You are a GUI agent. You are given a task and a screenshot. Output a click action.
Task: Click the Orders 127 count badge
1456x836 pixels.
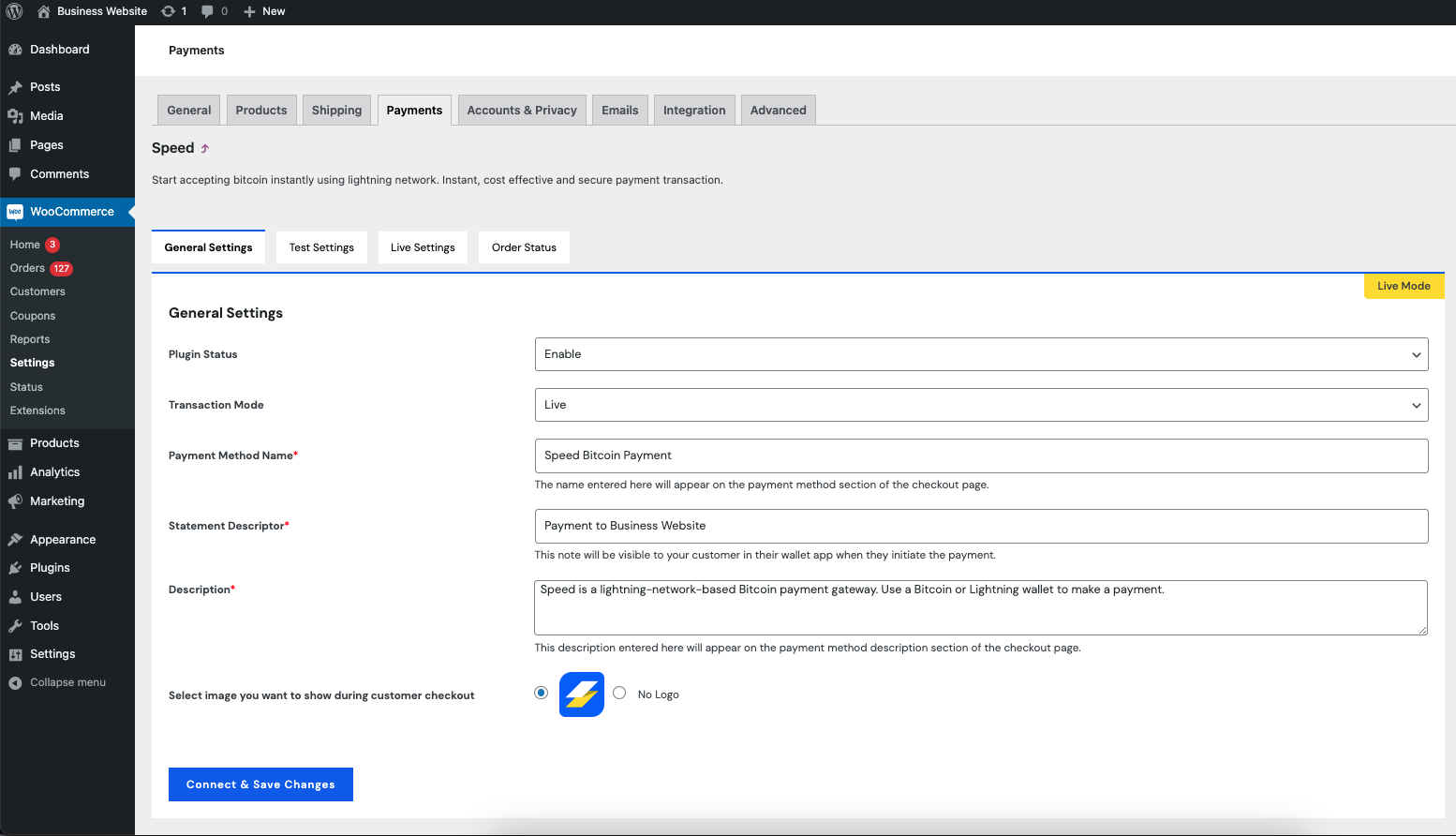[x=62, y=268]
